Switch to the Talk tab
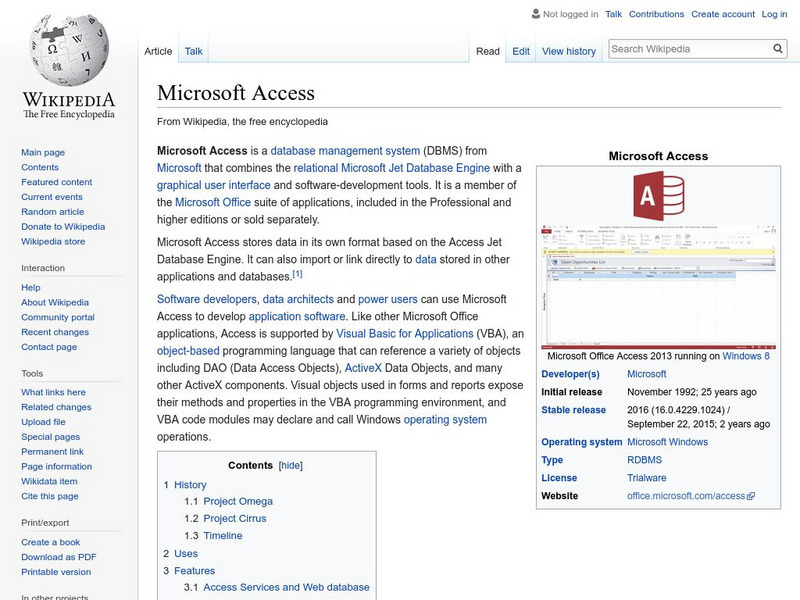Image resolution: width=800 pixels, height=600 pixels. tap(193, 51)
